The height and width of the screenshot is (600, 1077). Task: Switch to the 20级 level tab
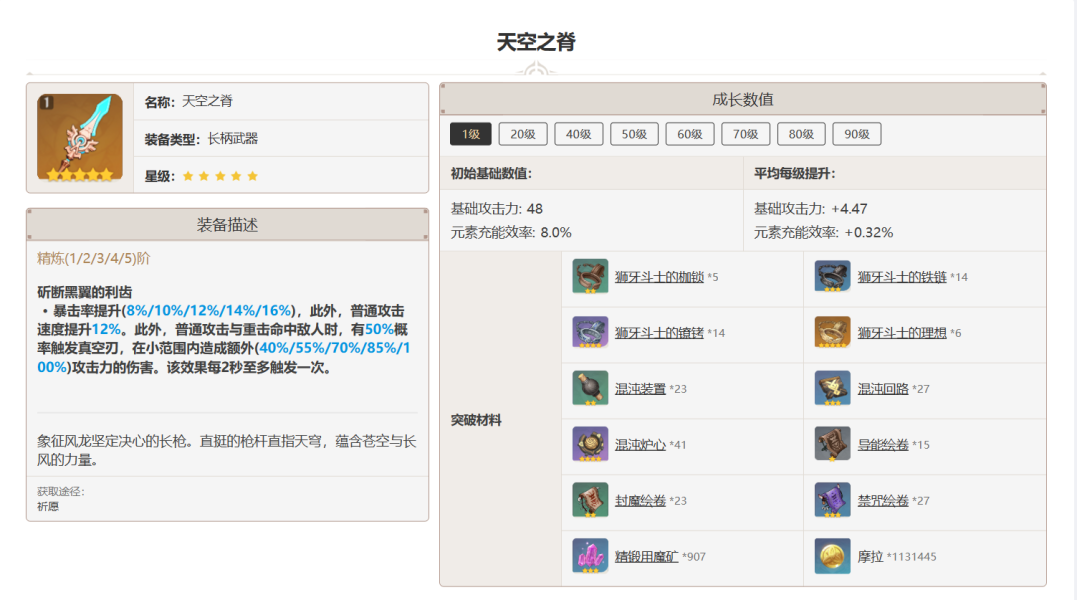pyautogui.click(x=523, y=134)
